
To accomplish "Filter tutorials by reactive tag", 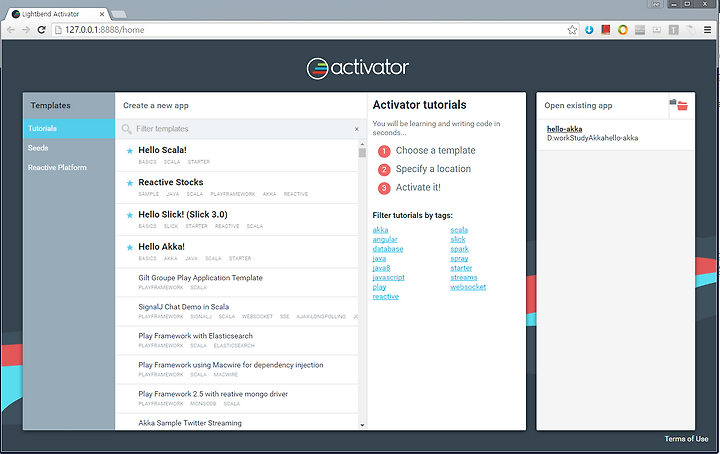I will (386, 297).
